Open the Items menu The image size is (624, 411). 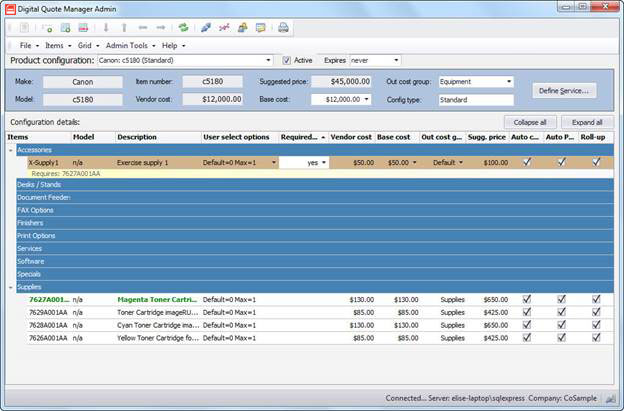pyautogui.click(x=56, y=45)
